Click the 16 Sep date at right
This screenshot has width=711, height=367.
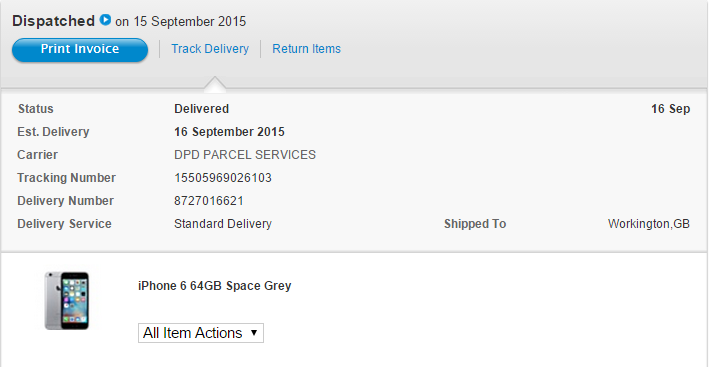671,109
